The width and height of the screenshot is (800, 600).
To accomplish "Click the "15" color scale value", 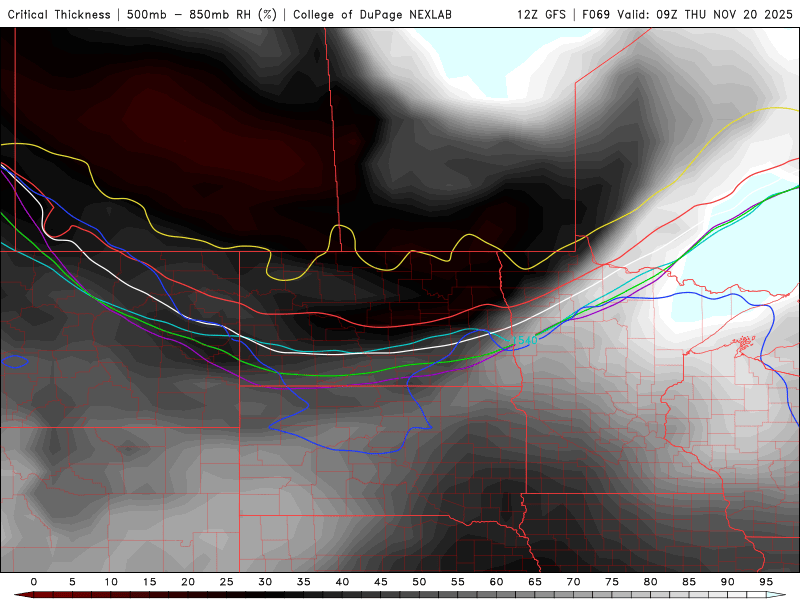I will 149,582.
